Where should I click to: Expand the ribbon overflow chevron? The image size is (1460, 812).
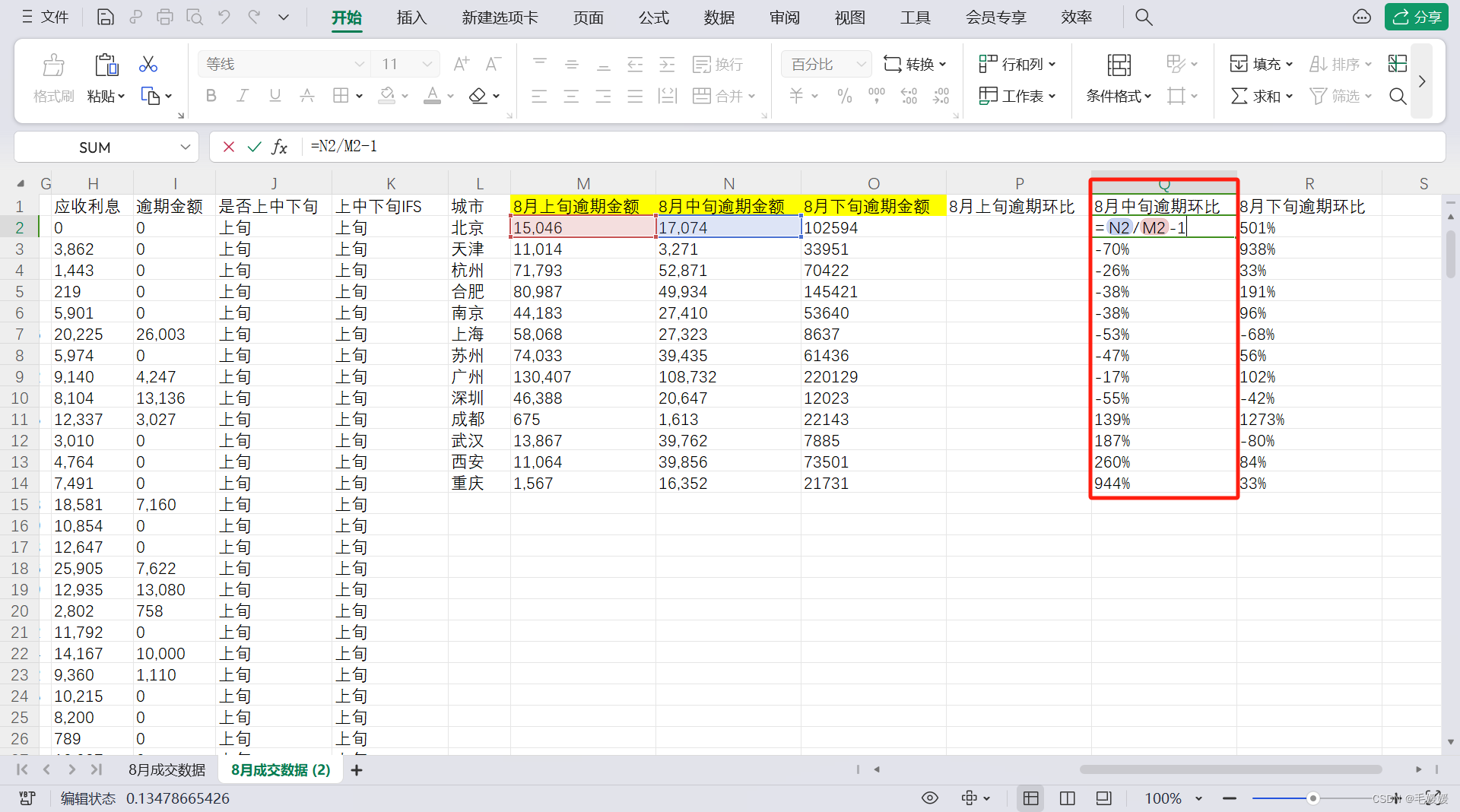(1422, 81)
